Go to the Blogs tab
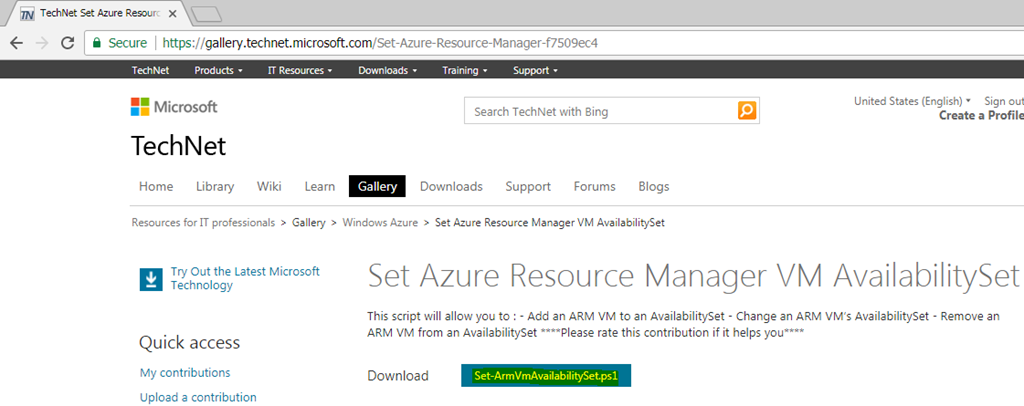 654,187
